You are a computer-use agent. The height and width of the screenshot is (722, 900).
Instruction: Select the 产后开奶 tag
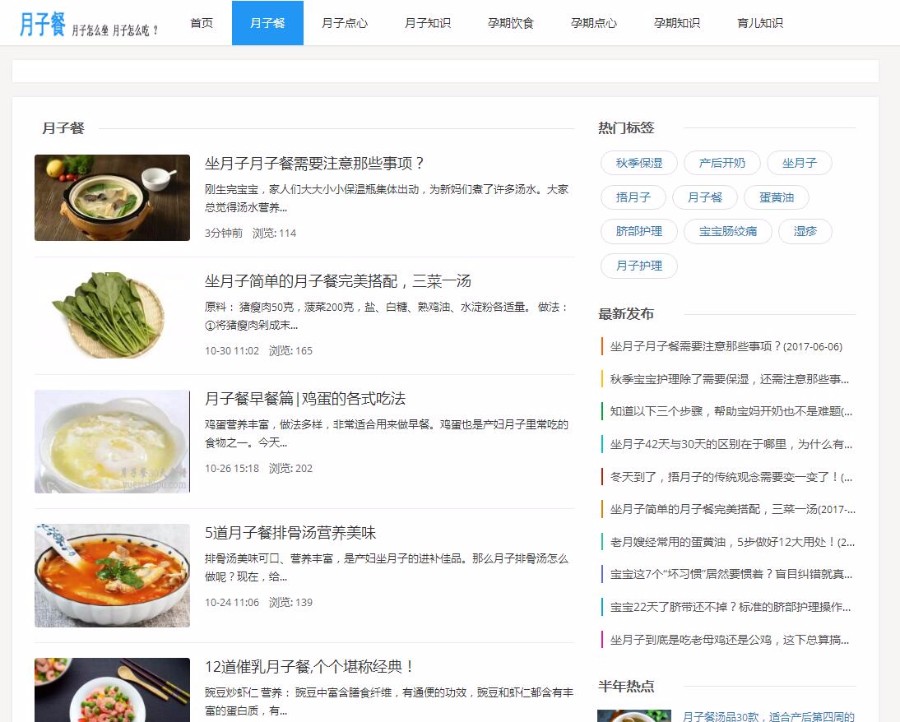point(722,163)
